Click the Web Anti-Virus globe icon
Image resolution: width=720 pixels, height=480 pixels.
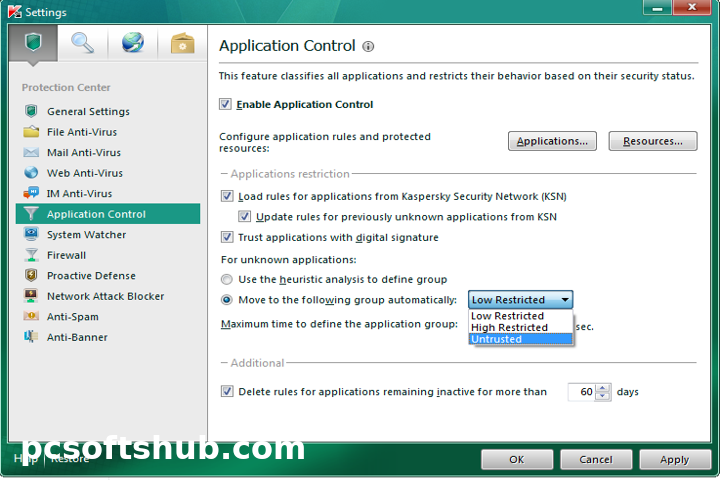(31, 173)
